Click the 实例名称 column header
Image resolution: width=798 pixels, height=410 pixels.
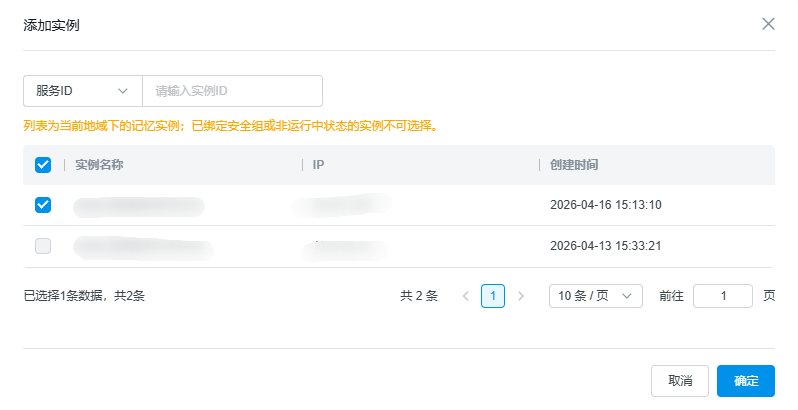[x=99, y=165]
